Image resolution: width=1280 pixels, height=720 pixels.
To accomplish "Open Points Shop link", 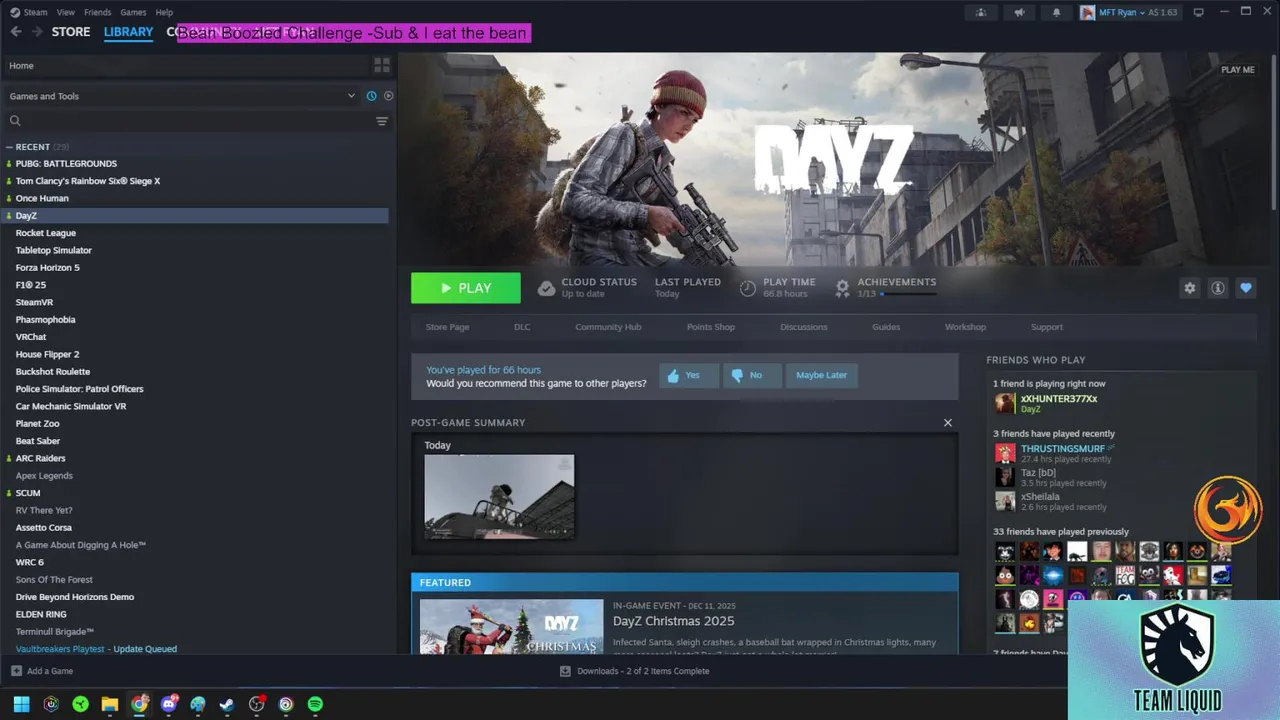I will pyautogui.click(x=711, y=327).
